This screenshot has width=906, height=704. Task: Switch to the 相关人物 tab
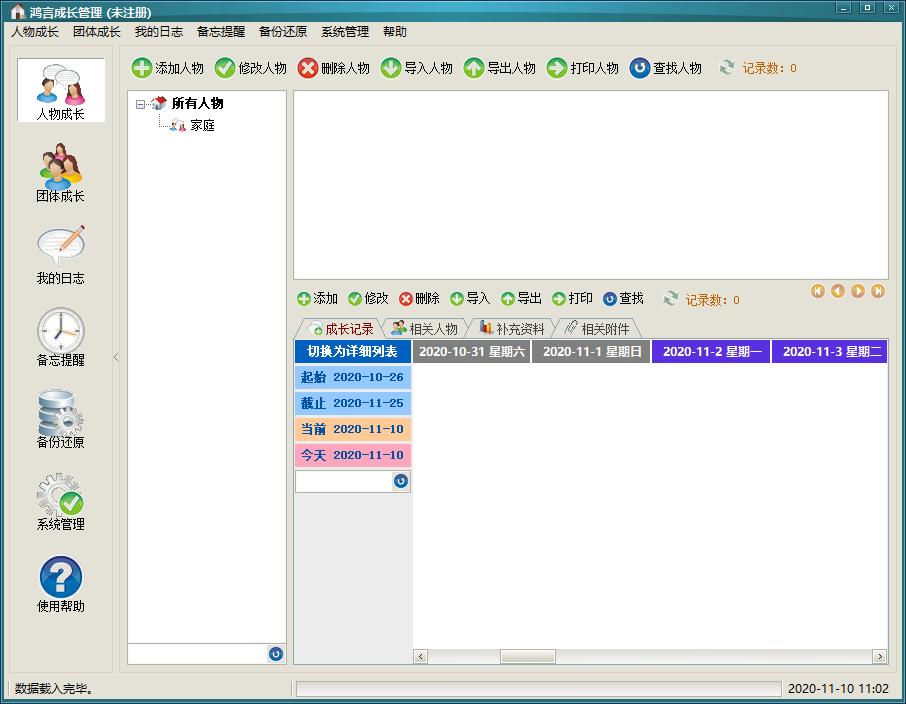point(425,329)
